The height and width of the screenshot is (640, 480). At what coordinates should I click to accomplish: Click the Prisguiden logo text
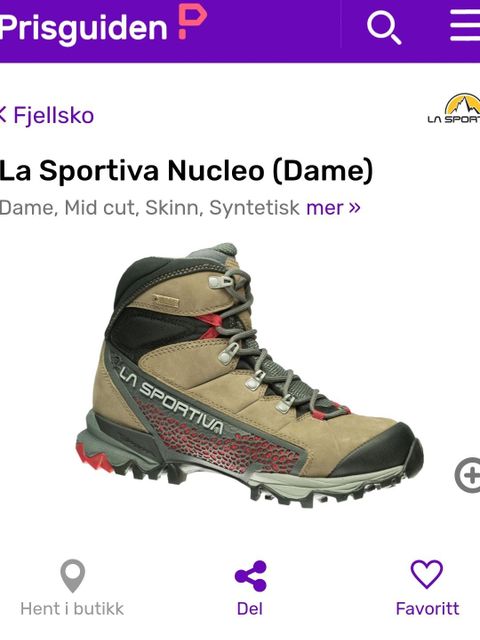[x=84, y=27]
